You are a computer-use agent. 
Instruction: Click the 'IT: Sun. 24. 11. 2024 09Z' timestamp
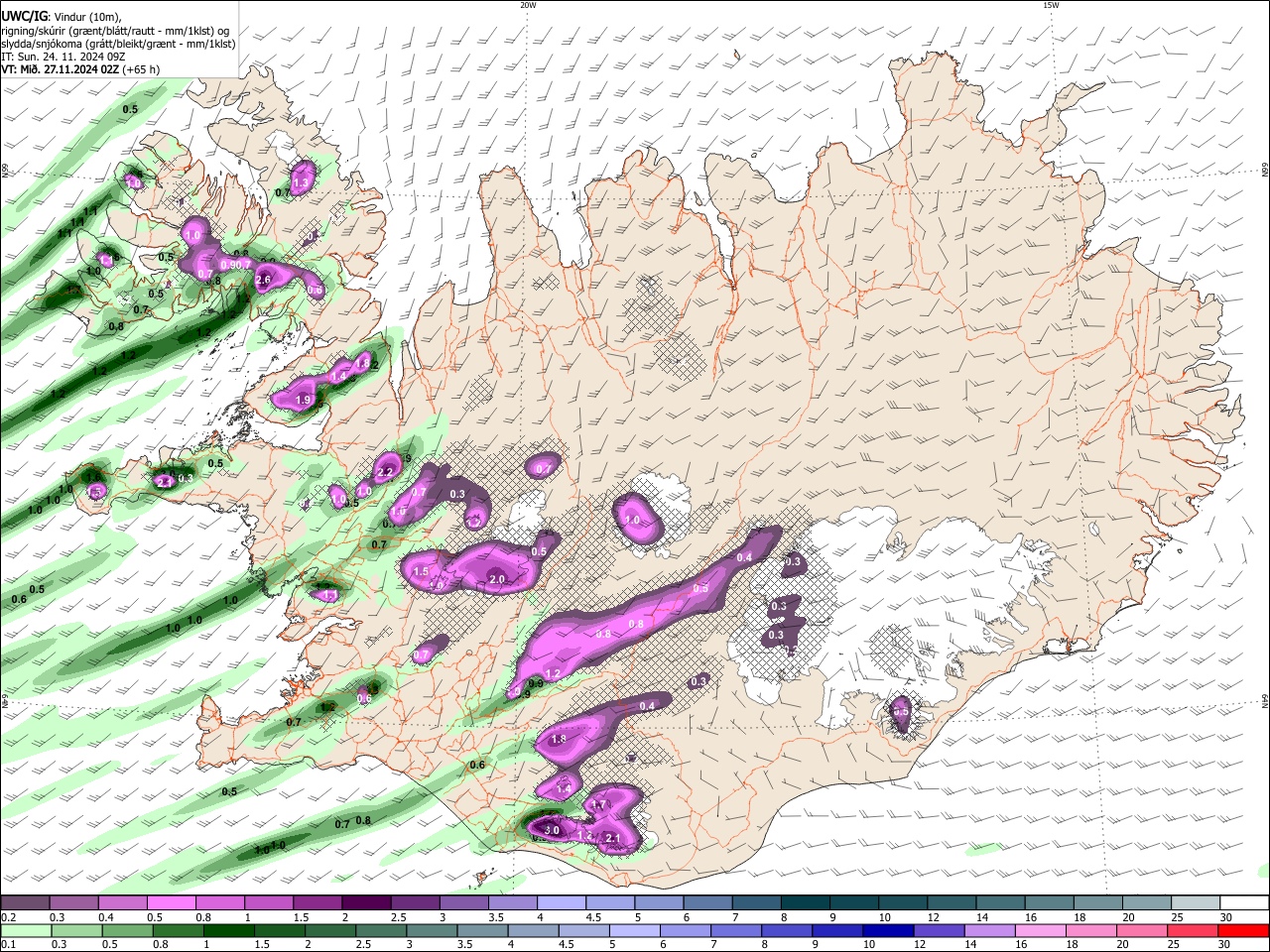(63, 57)
